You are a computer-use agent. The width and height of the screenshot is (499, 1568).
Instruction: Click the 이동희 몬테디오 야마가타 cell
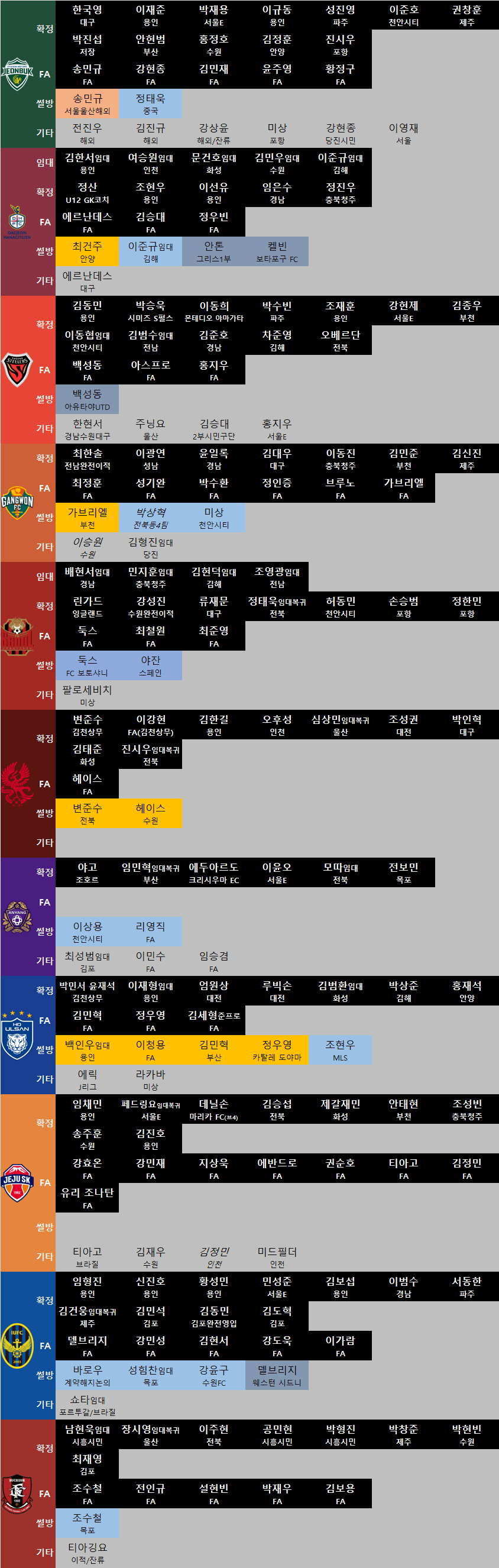213,311
